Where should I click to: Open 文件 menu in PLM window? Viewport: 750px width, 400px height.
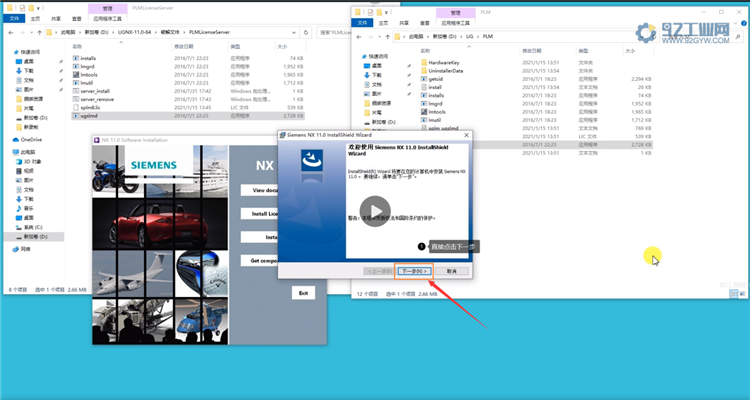362,22
